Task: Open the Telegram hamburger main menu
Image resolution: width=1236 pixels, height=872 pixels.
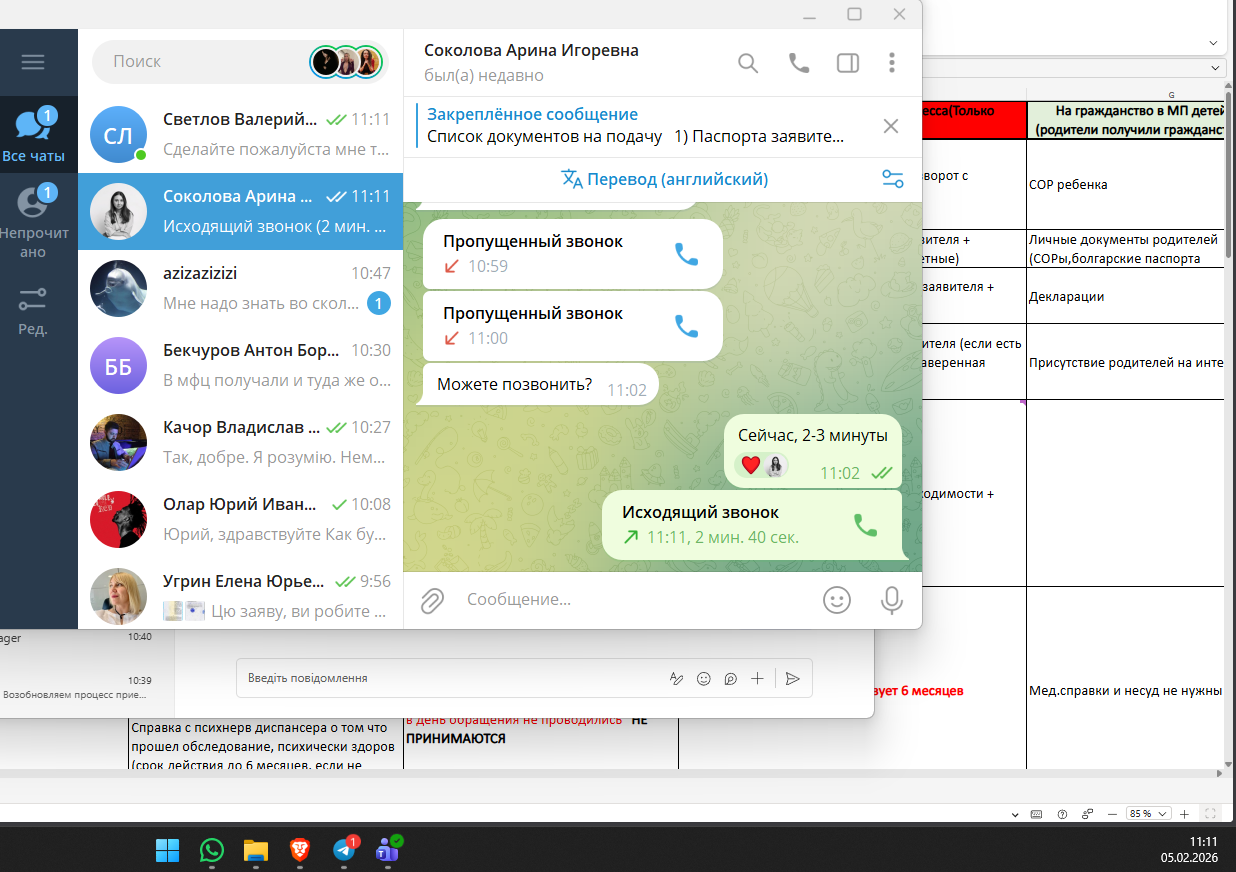Action: [33, 62]
